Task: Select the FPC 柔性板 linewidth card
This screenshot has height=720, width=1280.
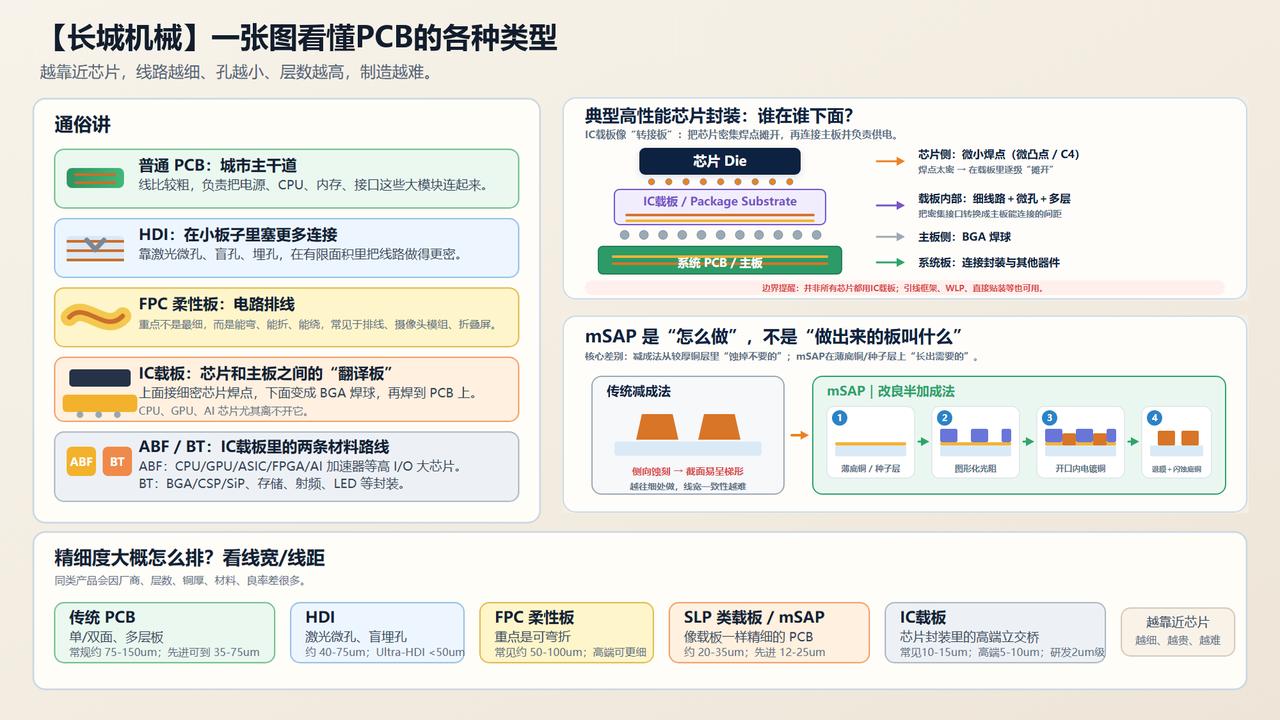Action: 566,632
